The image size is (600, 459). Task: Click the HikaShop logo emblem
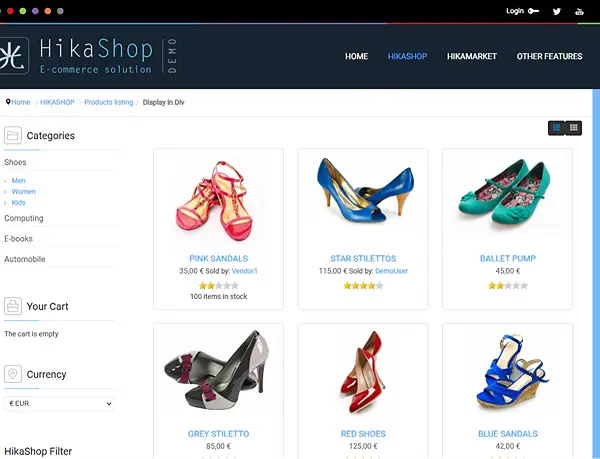click(14, 56)
